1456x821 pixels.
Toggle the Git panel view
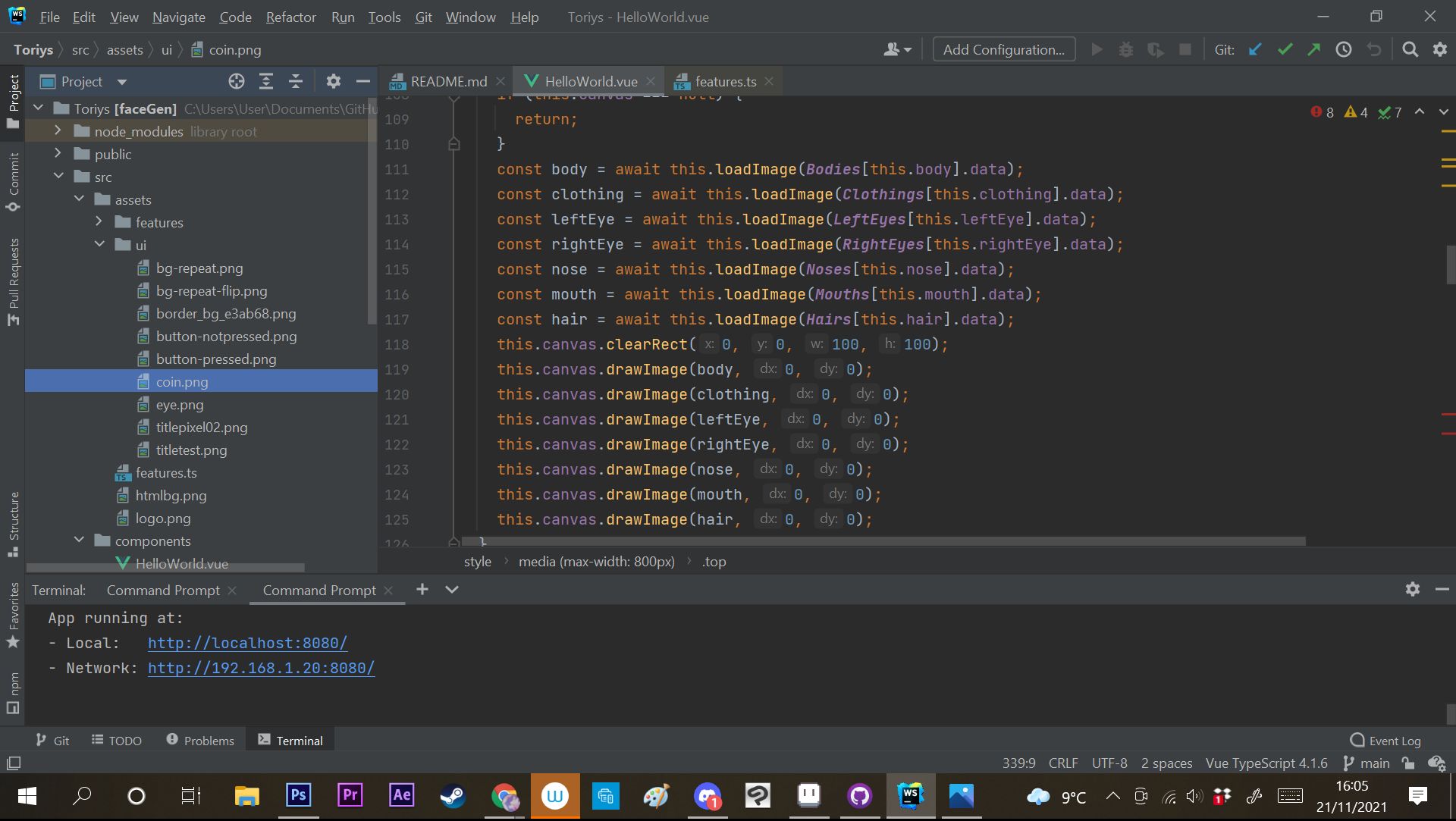tap(53, 740)
